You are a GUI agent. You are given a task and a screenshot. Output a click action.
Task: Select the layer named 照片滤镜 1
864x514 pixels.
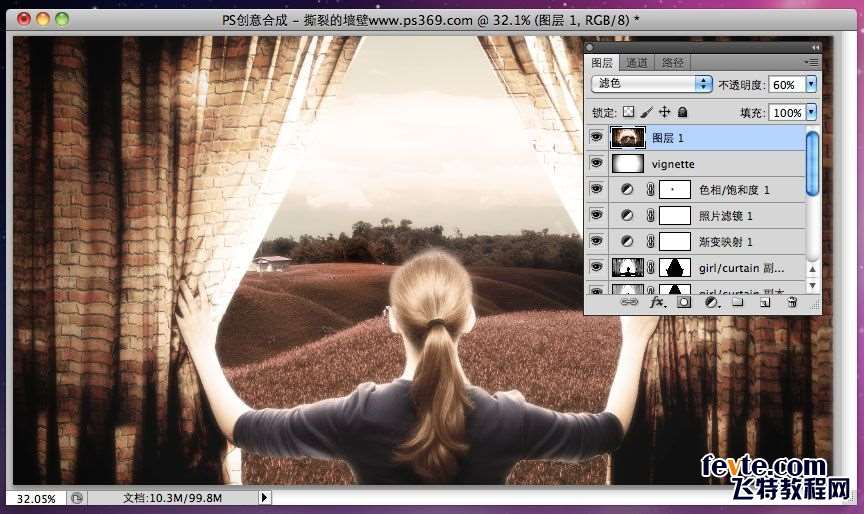(725, 216)
